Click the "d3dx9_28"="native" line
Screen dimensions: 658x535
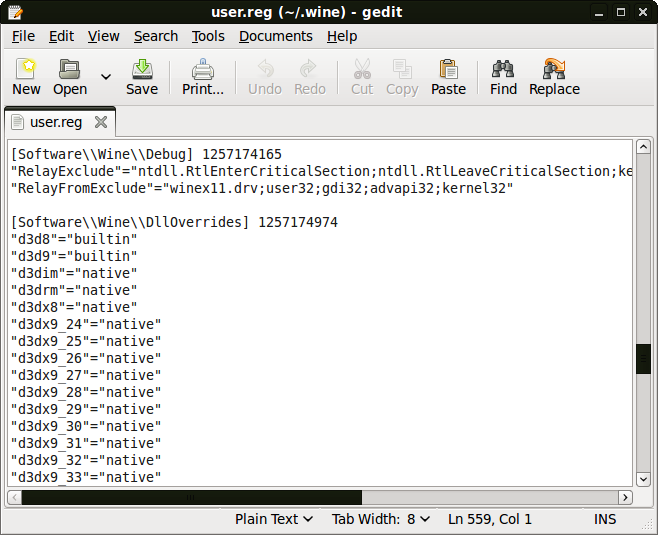[86, 392]
